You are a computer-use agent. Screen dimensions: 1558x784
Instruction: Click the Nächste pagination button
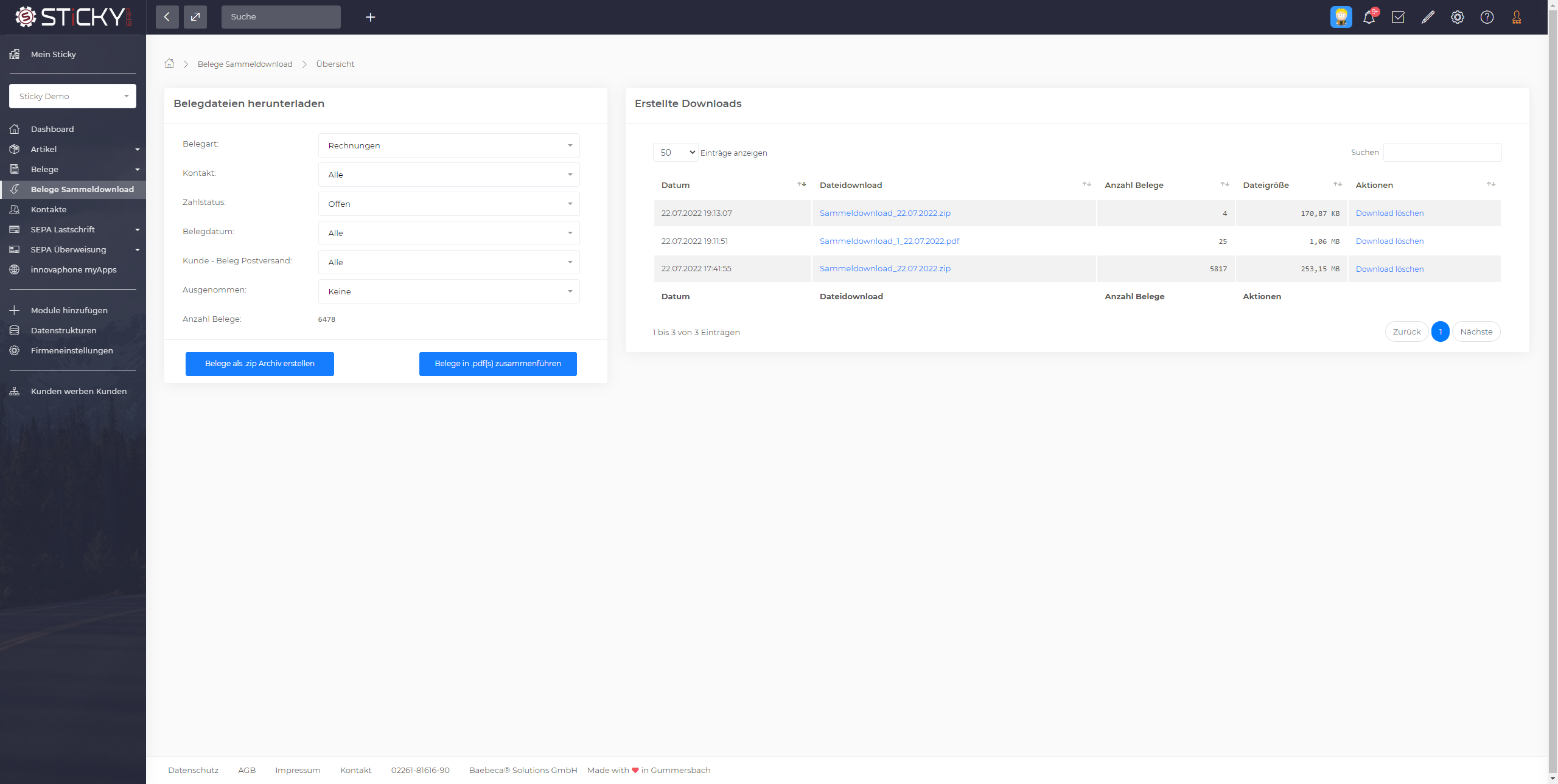(x=1476, y=331)
